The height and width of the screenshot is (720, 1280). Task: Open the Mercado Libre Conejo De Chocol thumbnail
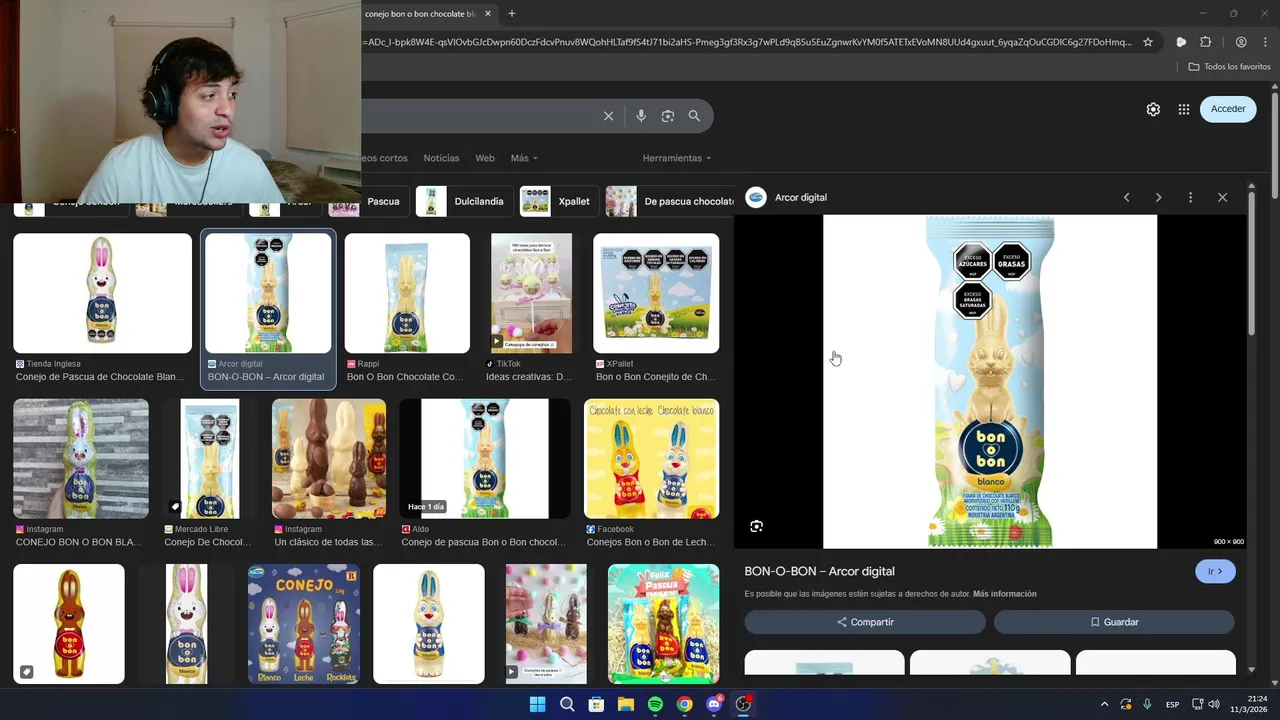click(x=210, y=458)
